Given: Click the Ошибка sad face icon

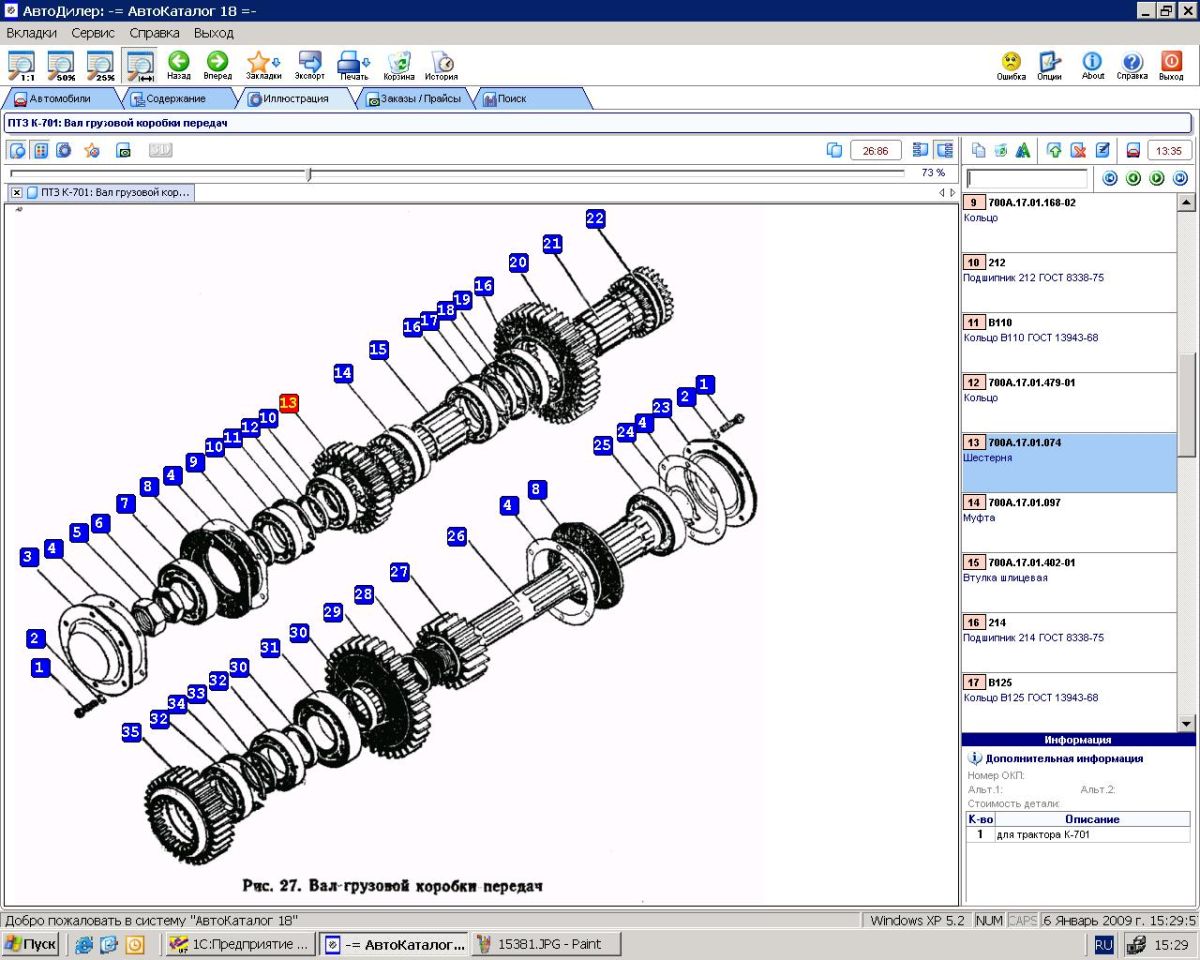Looking at the screenshot, I should point(1011,65).
